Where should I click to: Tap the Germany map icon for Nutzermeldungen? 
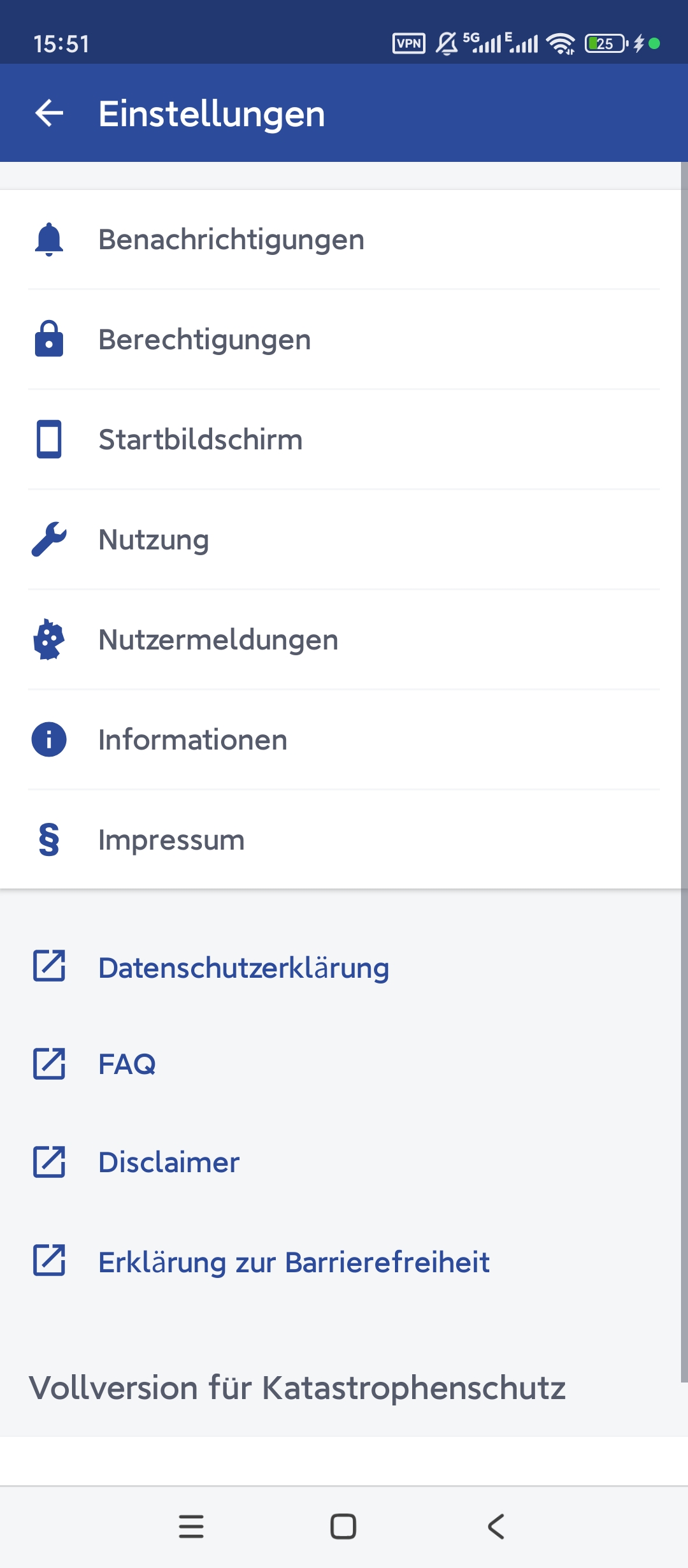click(x=49, y=639)
